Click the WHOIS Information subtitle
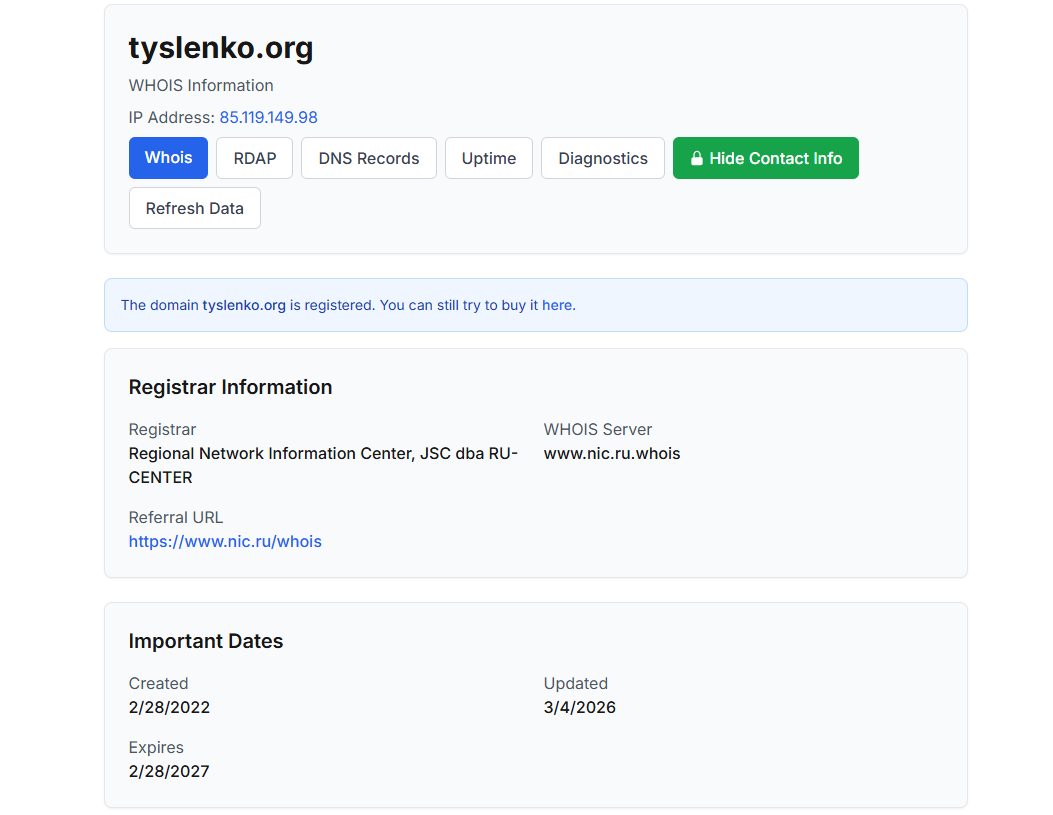 click(x=201, y=85)
